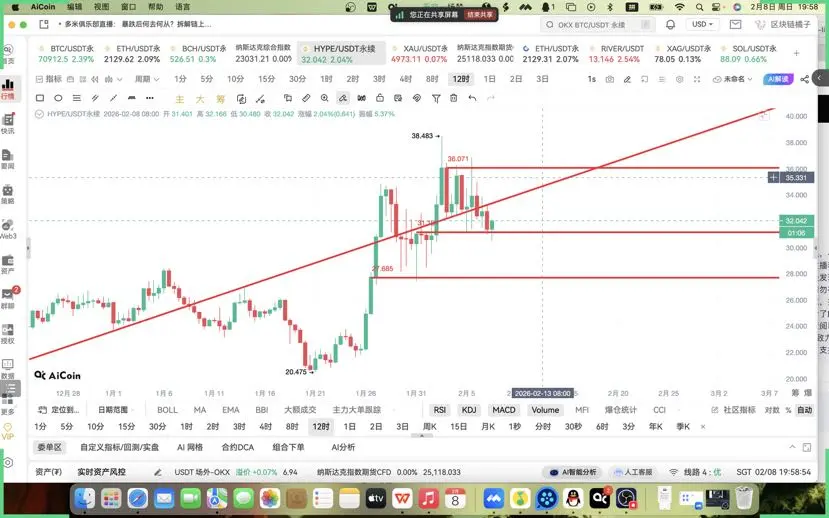Open VIP sidebar icon

point(7,431)
